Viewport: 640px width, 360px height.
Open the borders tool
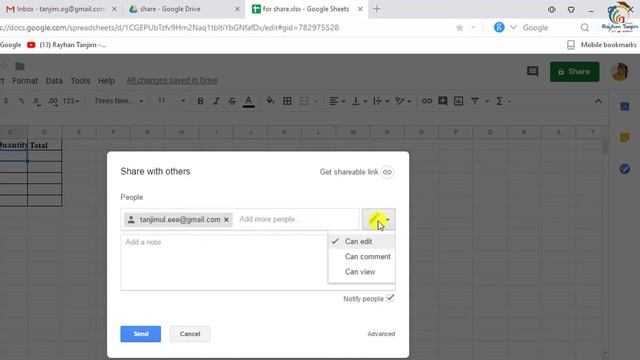point(287,101)
